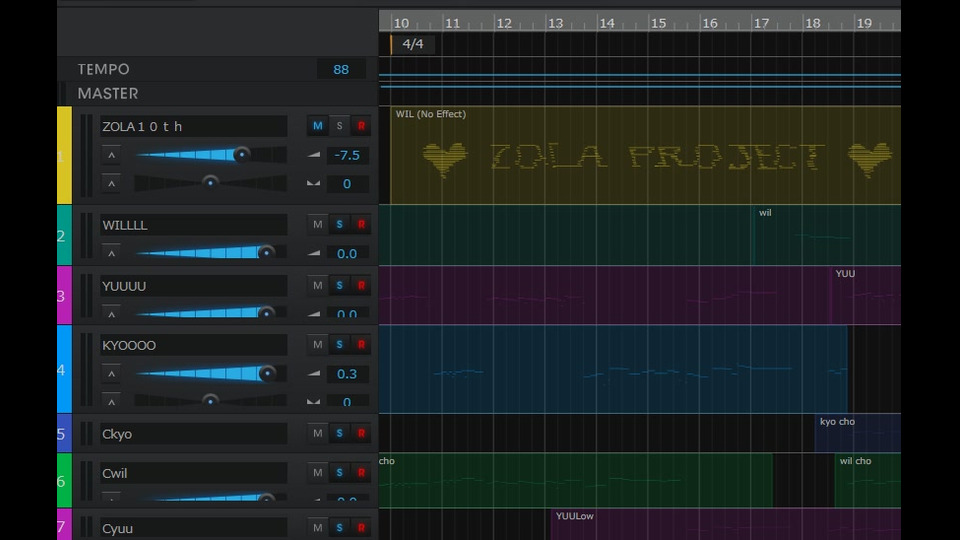Collapse ZOLA 10th pan row arrow
This screenshot has height=540, width=960.
[x=111, y=183]
